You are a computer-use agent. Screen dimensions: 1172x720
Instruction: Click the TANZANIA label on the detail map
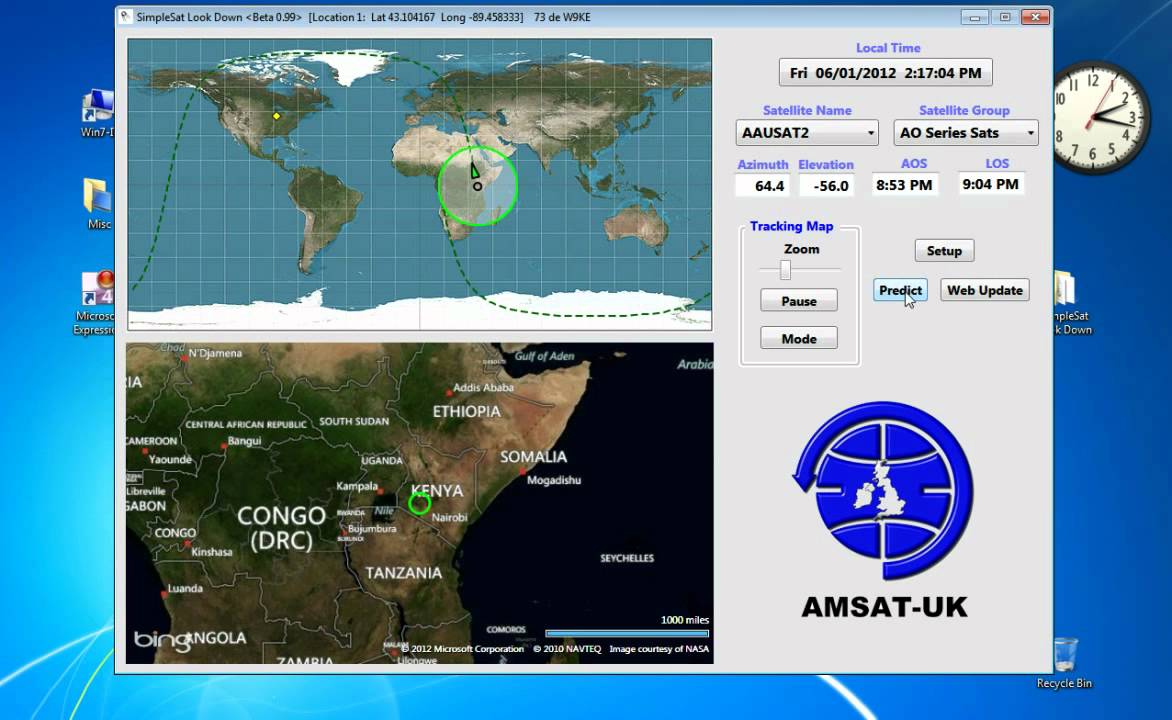(404, 573)
